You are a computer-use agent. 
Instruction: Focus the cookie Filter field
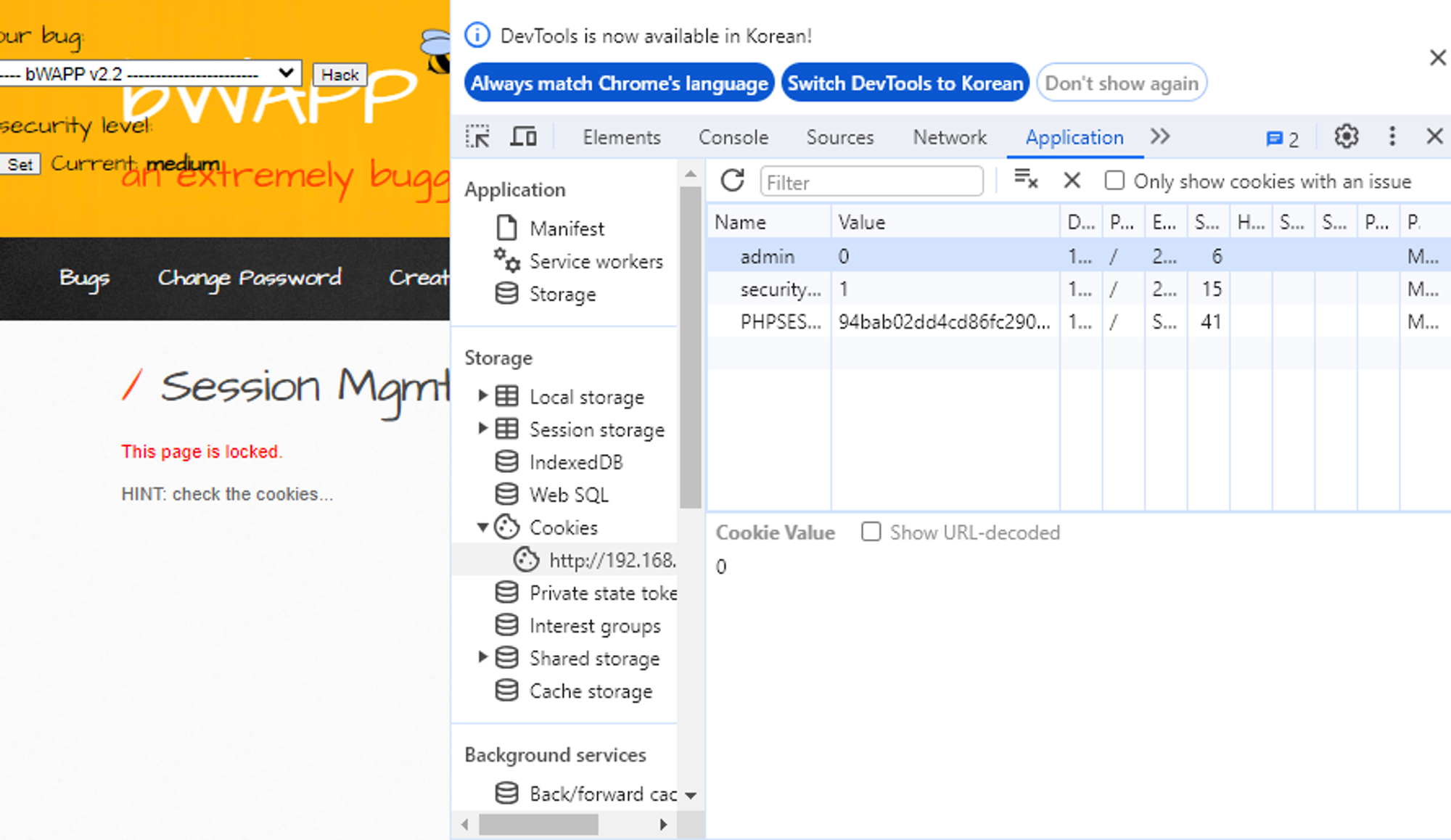871,181
